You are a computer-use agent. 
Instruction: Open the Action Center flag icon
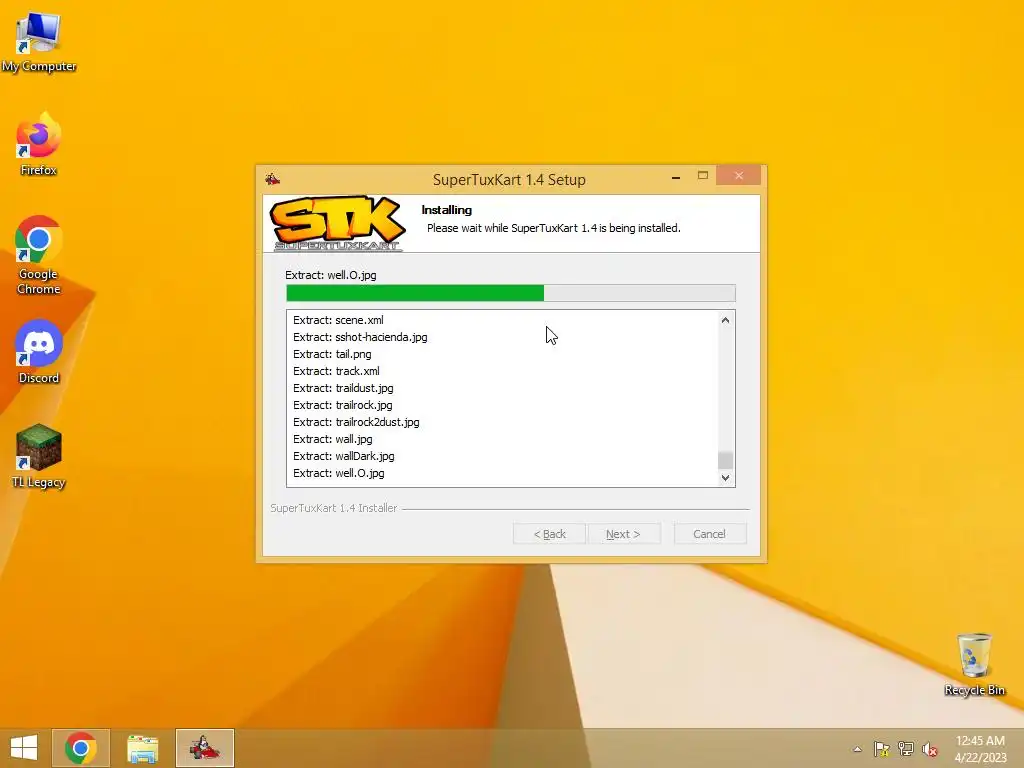[x=882, y=749]
